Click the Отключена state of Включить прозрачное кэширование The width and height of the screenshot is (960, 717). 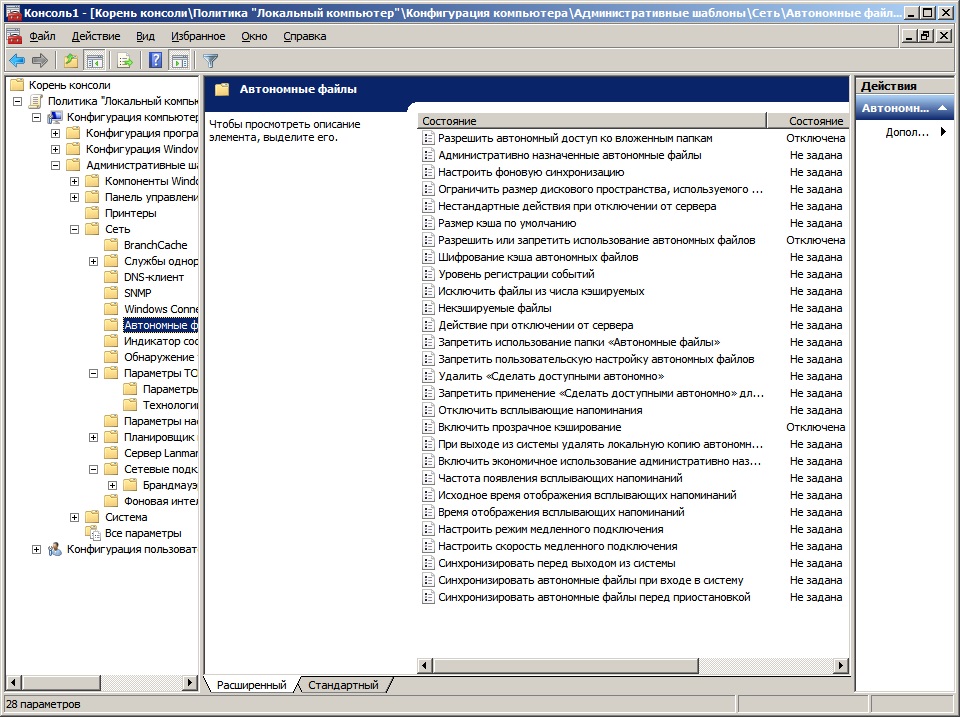816,427
